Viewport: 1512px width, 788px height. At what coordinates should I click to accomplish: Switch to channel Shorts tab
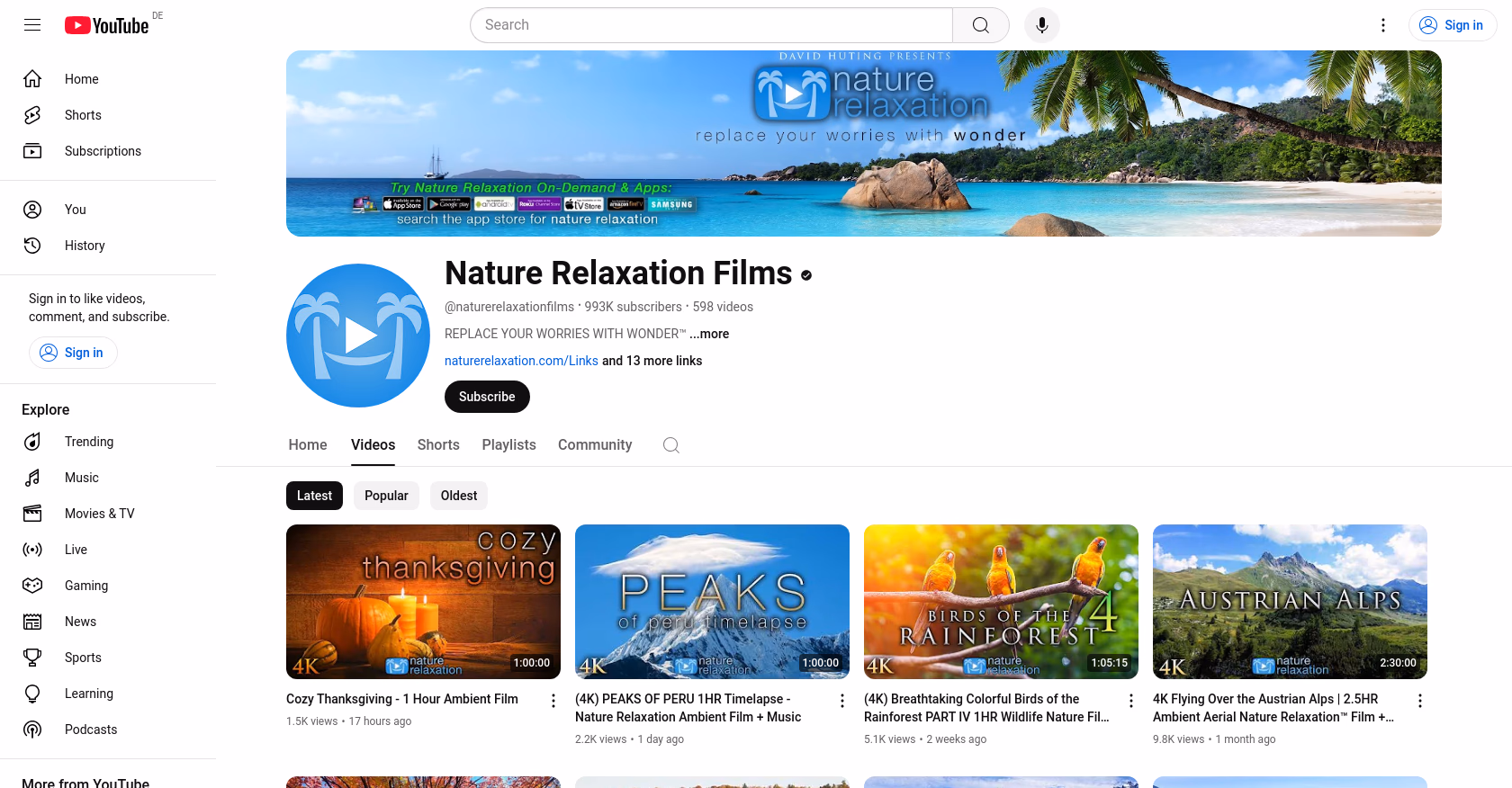[438, 445]
